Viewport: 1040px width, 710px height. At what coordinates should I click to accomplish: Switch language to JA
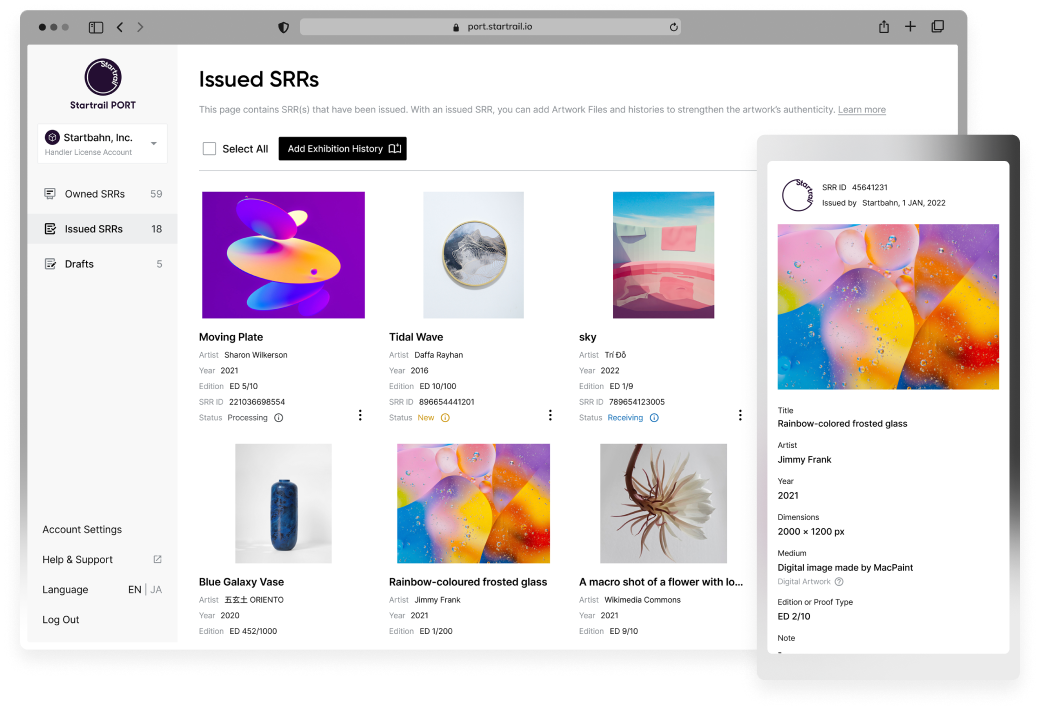coord(156,590)
